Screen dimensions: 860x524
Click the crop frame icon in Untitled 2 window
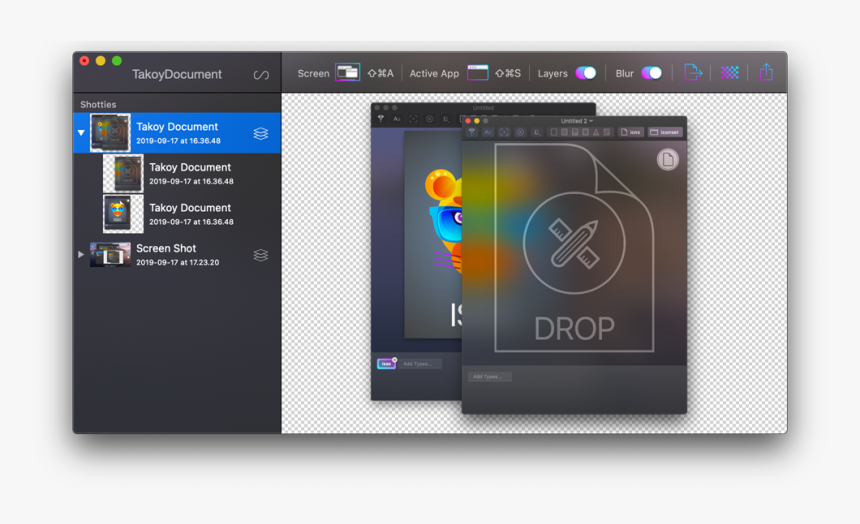[504, 132]
